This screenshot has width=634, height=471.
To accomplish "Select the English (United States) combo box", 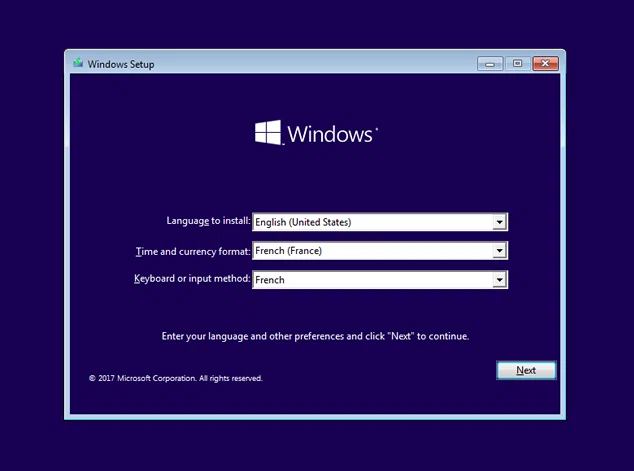I will tap(380, 222).
